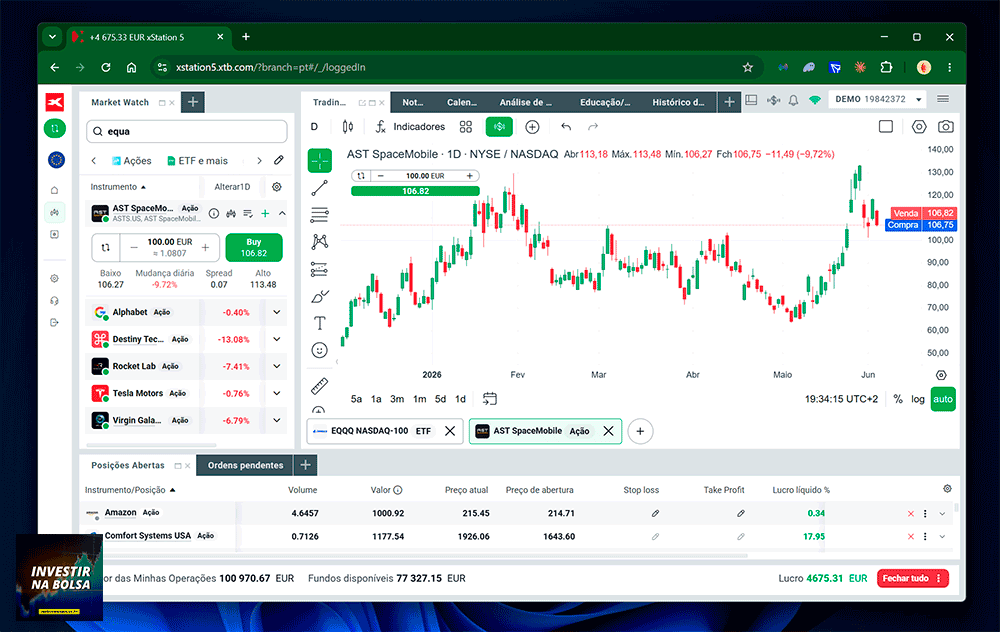Close the AST SpaceMobile chart tab
Image resolution: width=1000 pixels, height=632 pixels.
(608, 431)
